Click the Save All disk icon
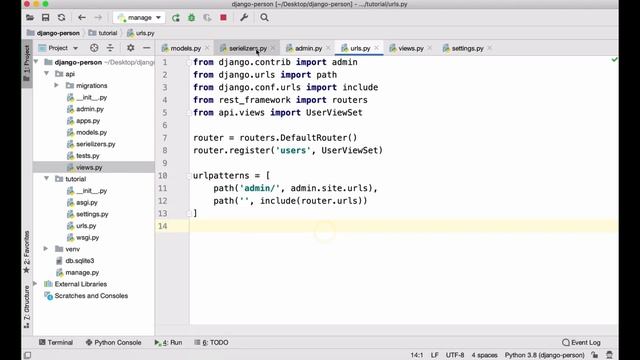The height and width of the screenshot is (360, 640). 45,18
